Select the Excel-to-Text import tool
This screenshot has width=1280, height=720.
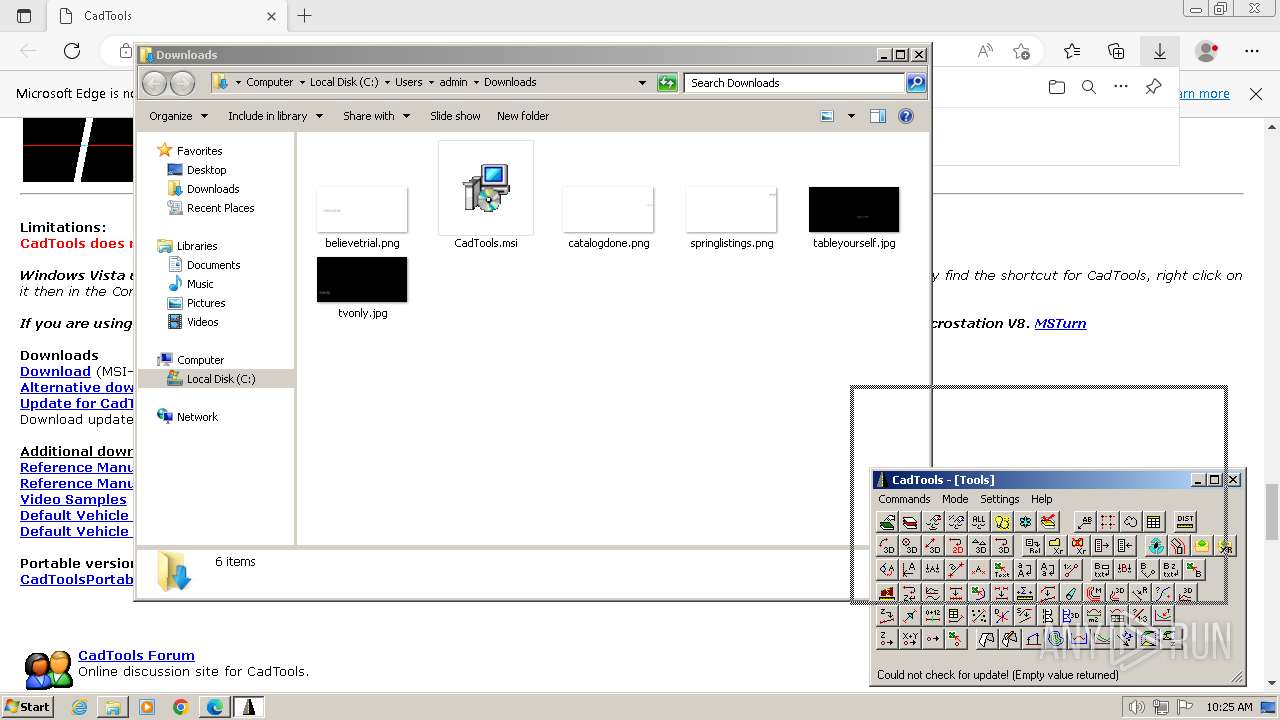[x=1002, y=569]
